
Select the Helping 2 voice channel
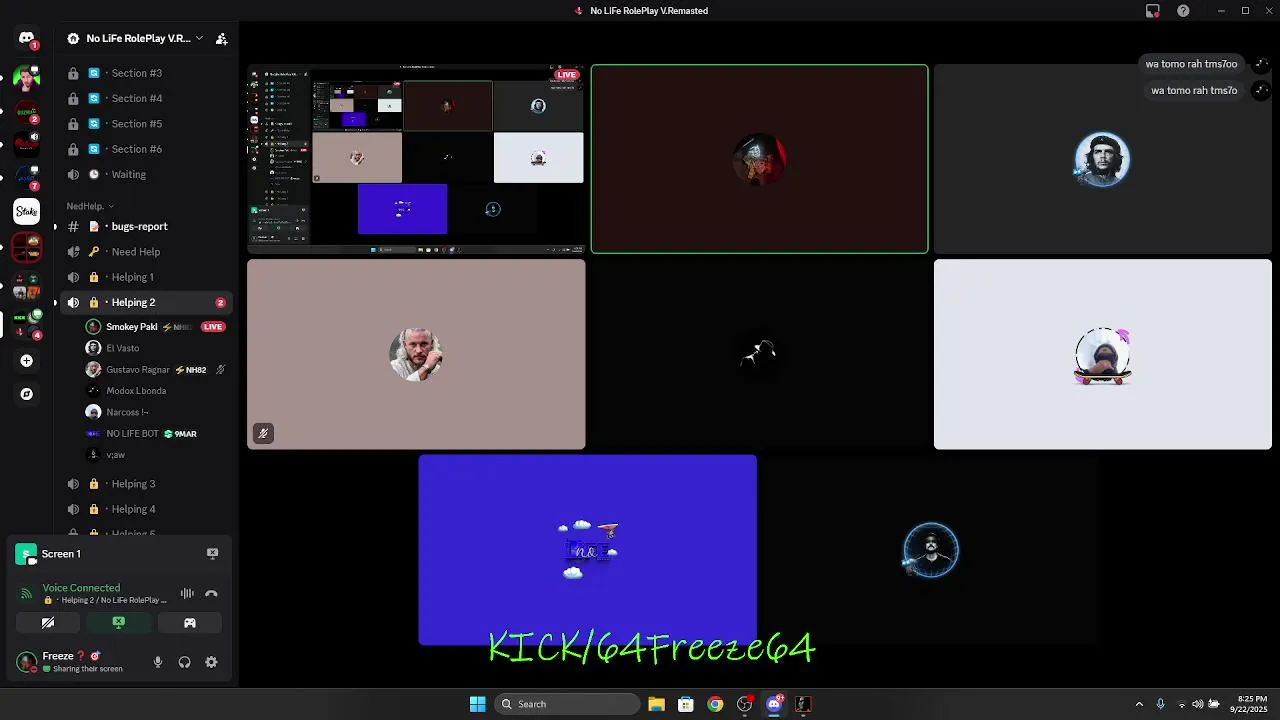point(146,302)
